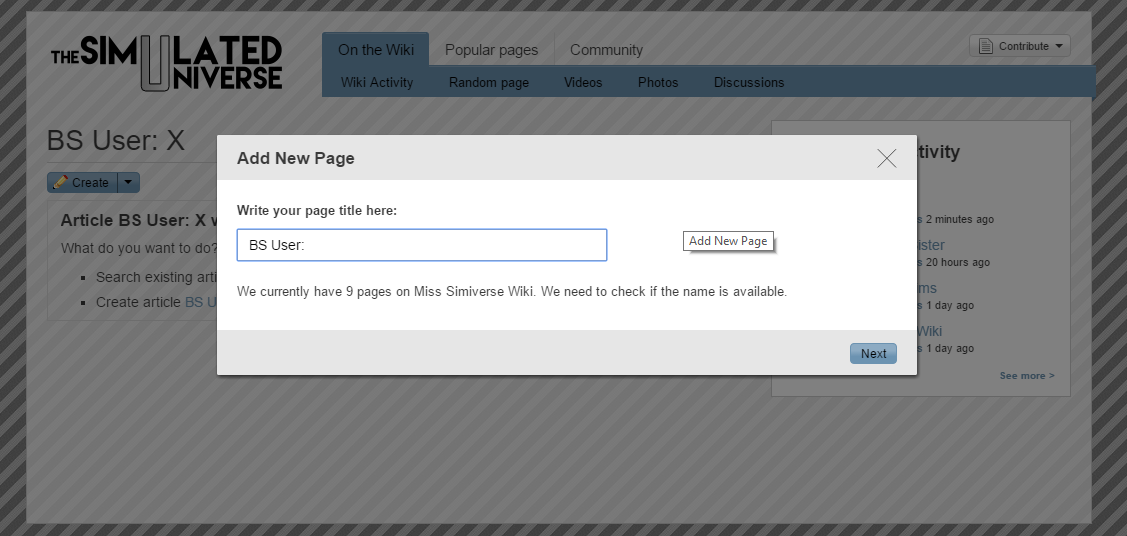Open the Contribute dropdown menu

1019,46
